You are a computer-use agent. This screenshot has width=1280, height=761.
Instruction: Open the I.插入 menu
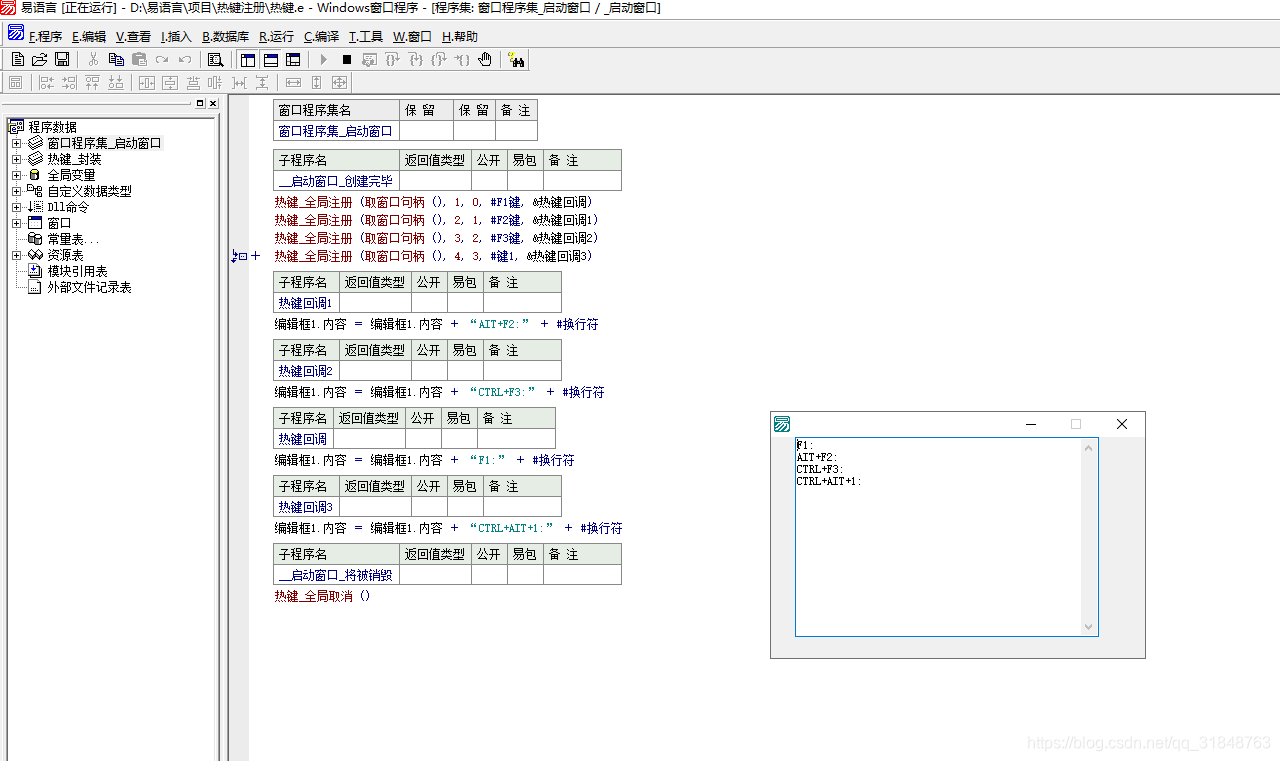pyautogui.click(x=176, y=36)
